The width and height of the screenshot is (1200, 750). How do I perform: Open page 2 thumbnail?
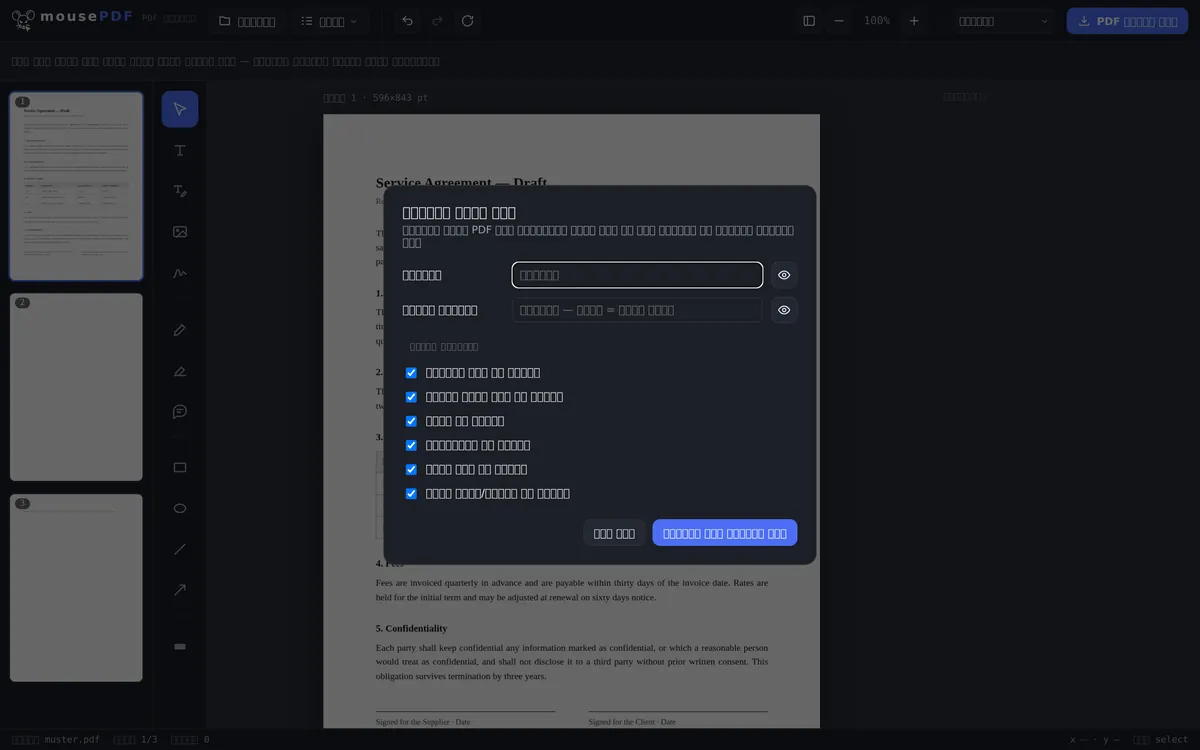click(76, 387)
